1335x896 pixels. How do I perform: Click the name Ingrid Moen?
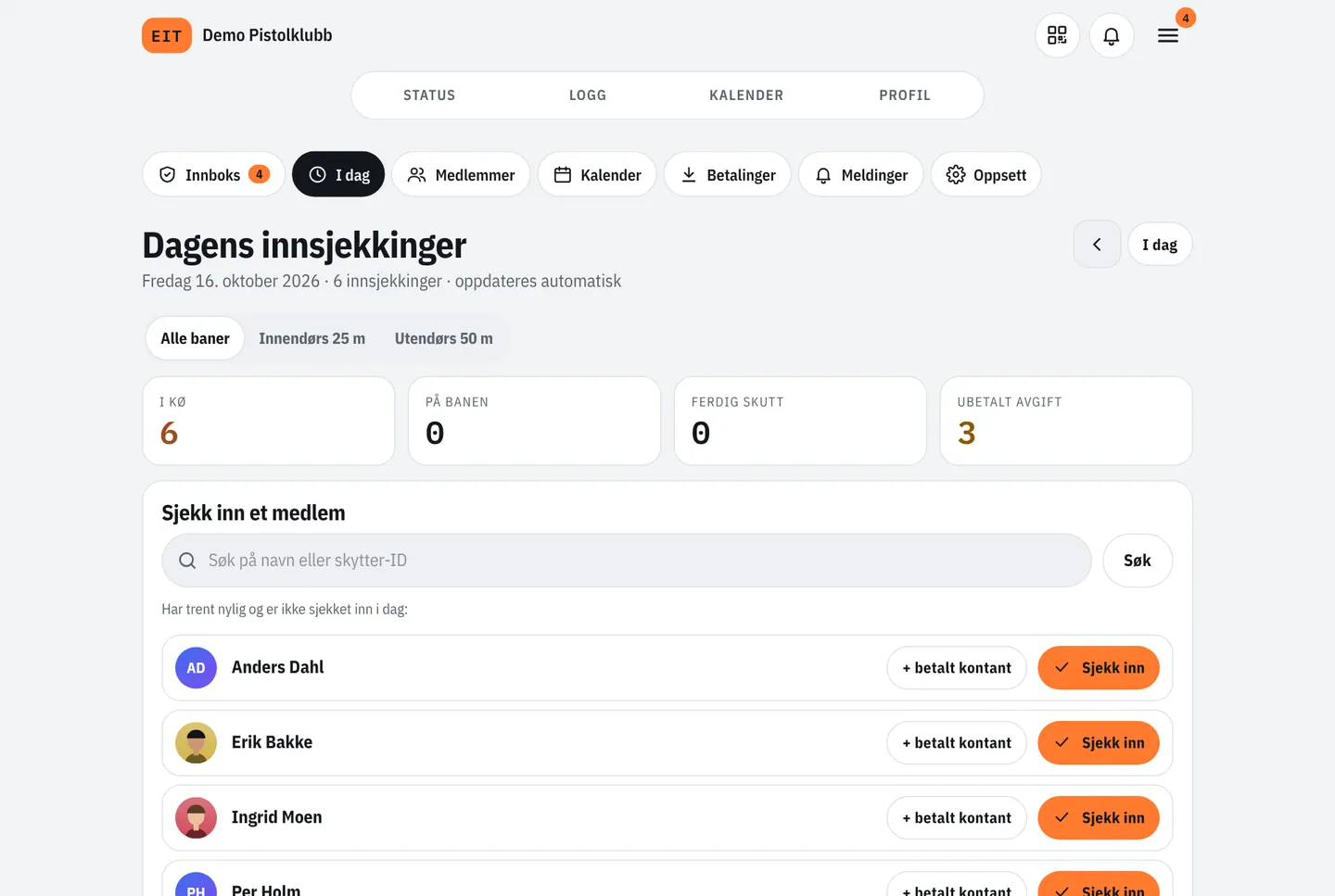click(x=276, y=817)
